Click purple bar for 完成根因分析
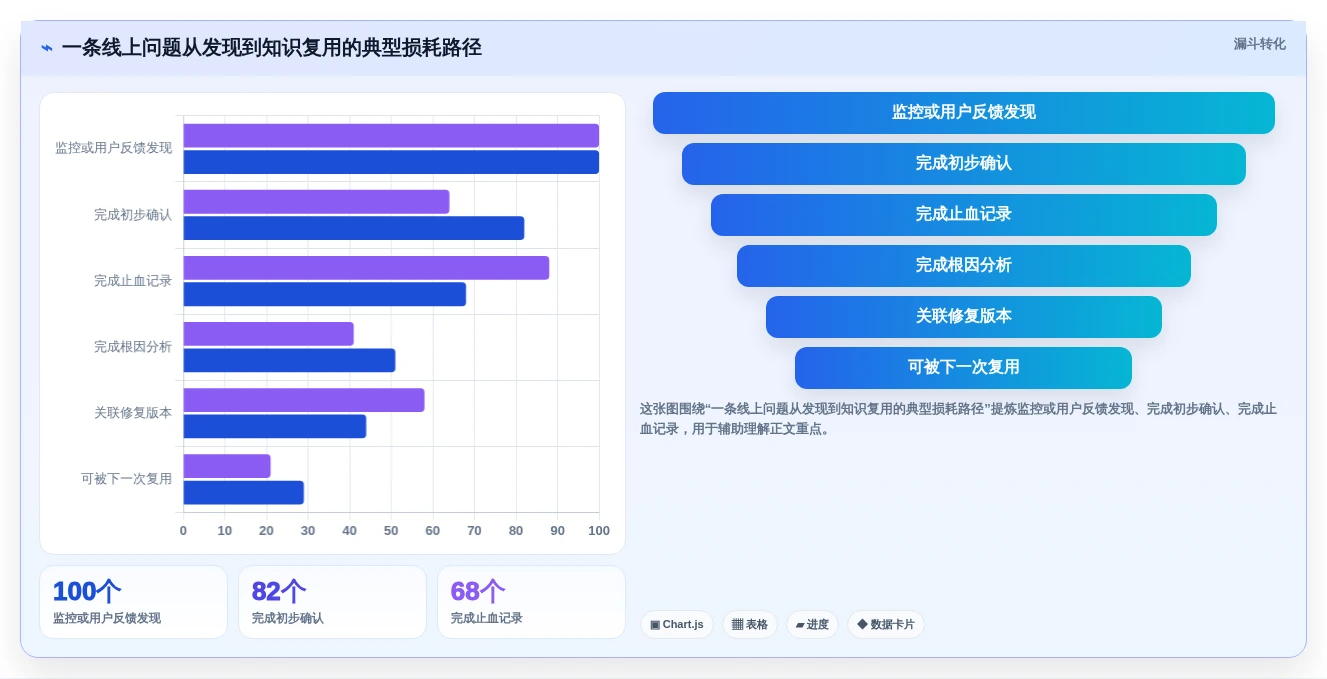The height and width of the screenshot is (679, 1327). tap(268, 334)
